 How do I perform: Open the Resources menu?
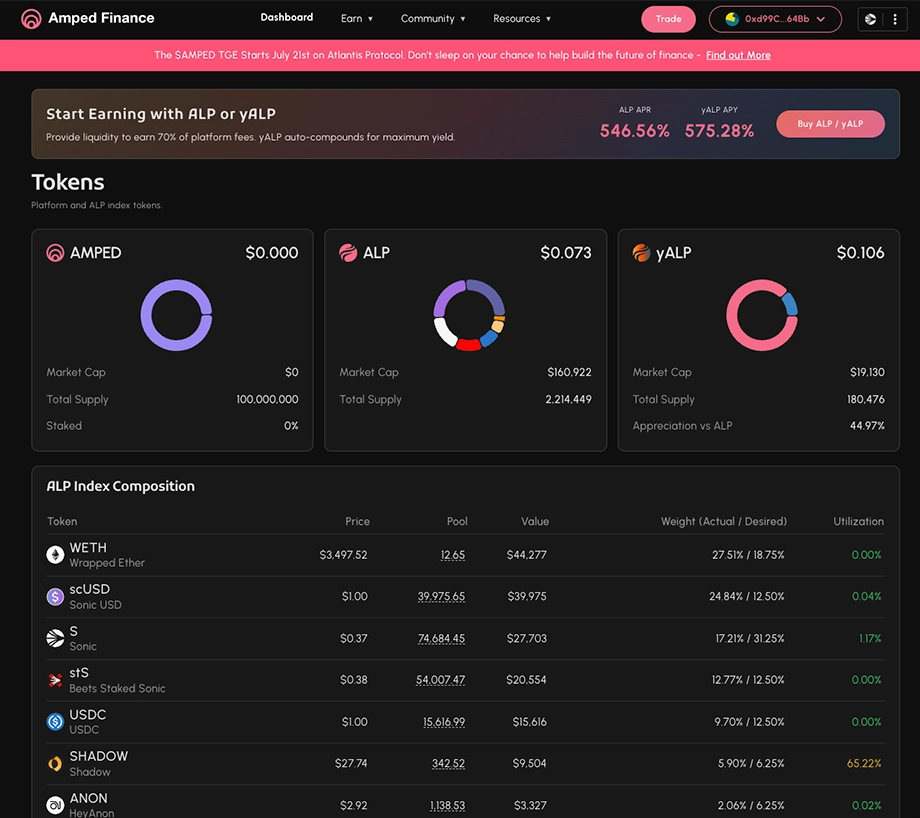(x=522, y=19)
